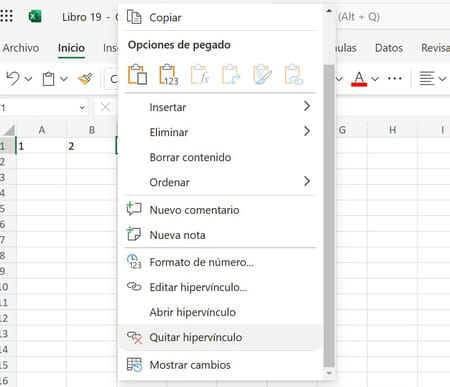
Task: Select all cells corner triangle
Action: point(9,130)
